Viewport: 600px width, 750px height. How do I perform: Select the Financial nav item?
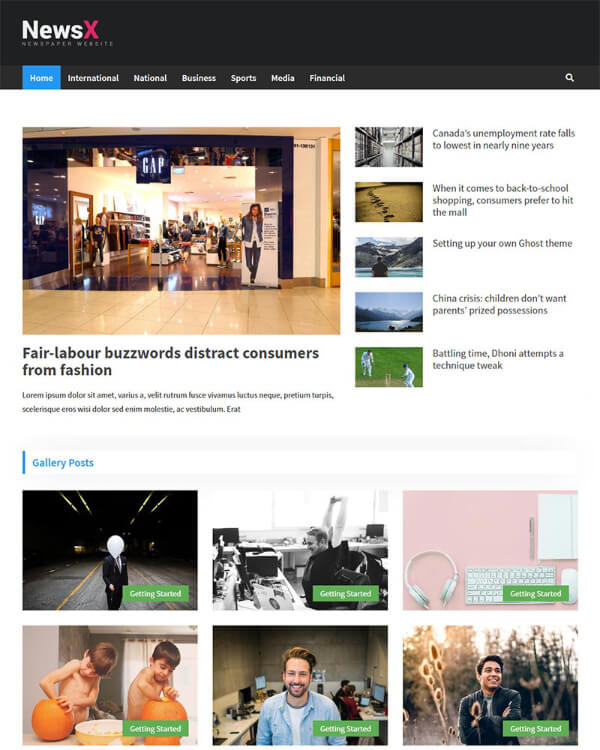(327, 78)
